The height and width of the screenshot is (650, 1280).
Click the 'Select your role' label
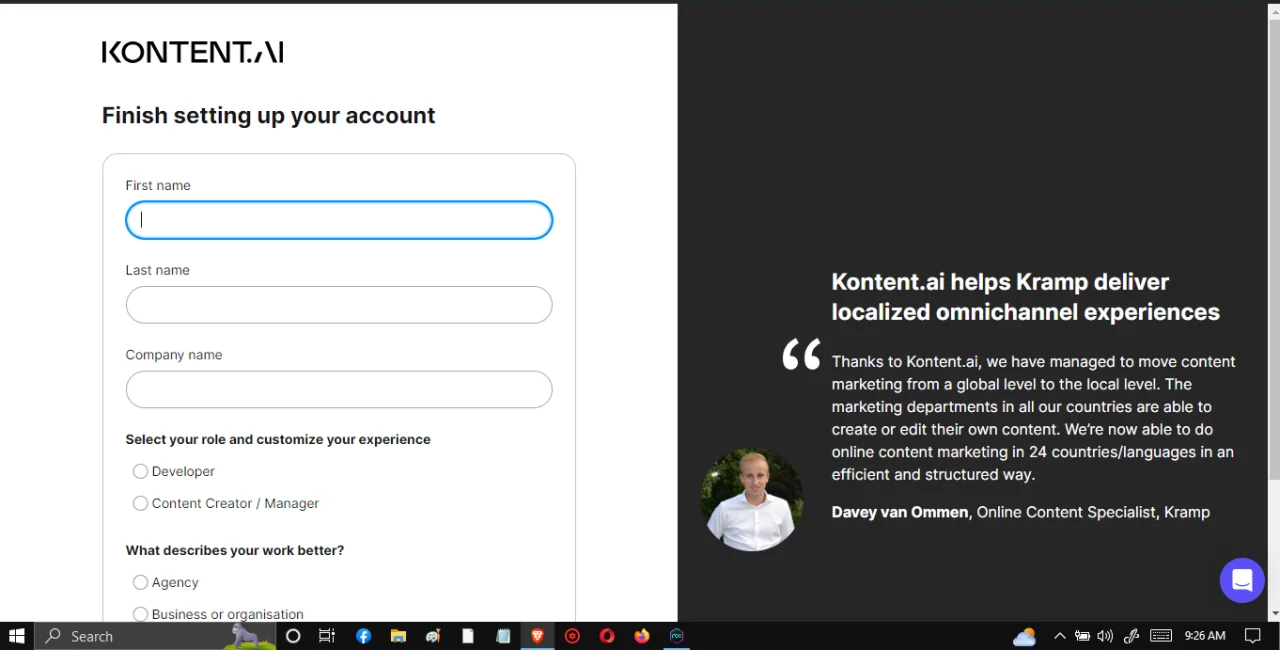pos(278,439)
